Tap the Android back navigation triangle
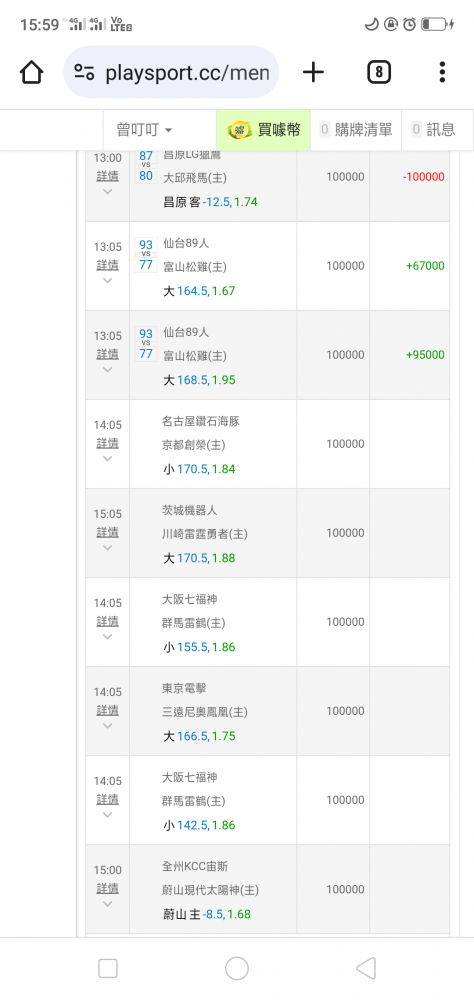Image resolution: width=474 pixels, height=1000 pixels. (x=366, y=968)
